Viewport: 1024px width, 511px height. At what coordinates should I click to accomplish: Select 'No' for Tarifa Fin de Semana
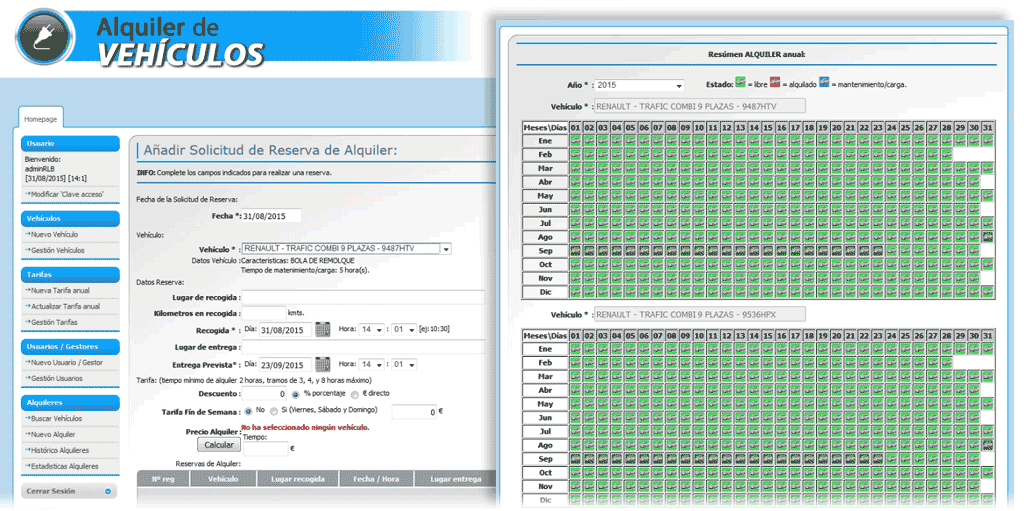[x=248, y=412]
